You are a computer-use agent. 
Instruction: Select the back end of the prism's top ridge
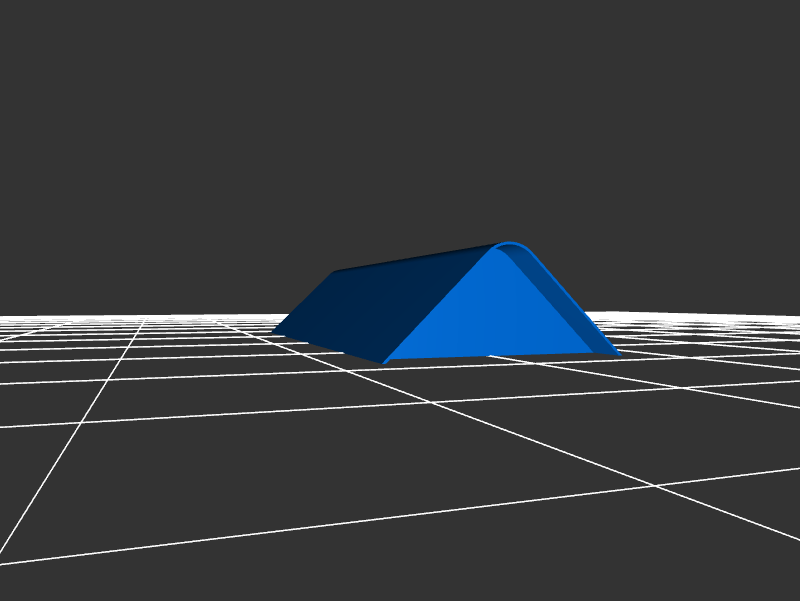pos(335,271)
